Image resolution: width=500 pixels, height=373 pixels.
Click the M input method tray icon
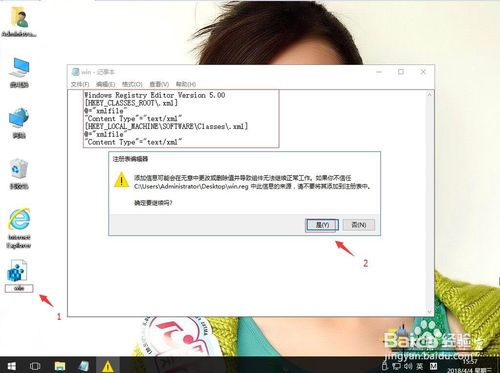pyautogui.click(x=433, y=366)
